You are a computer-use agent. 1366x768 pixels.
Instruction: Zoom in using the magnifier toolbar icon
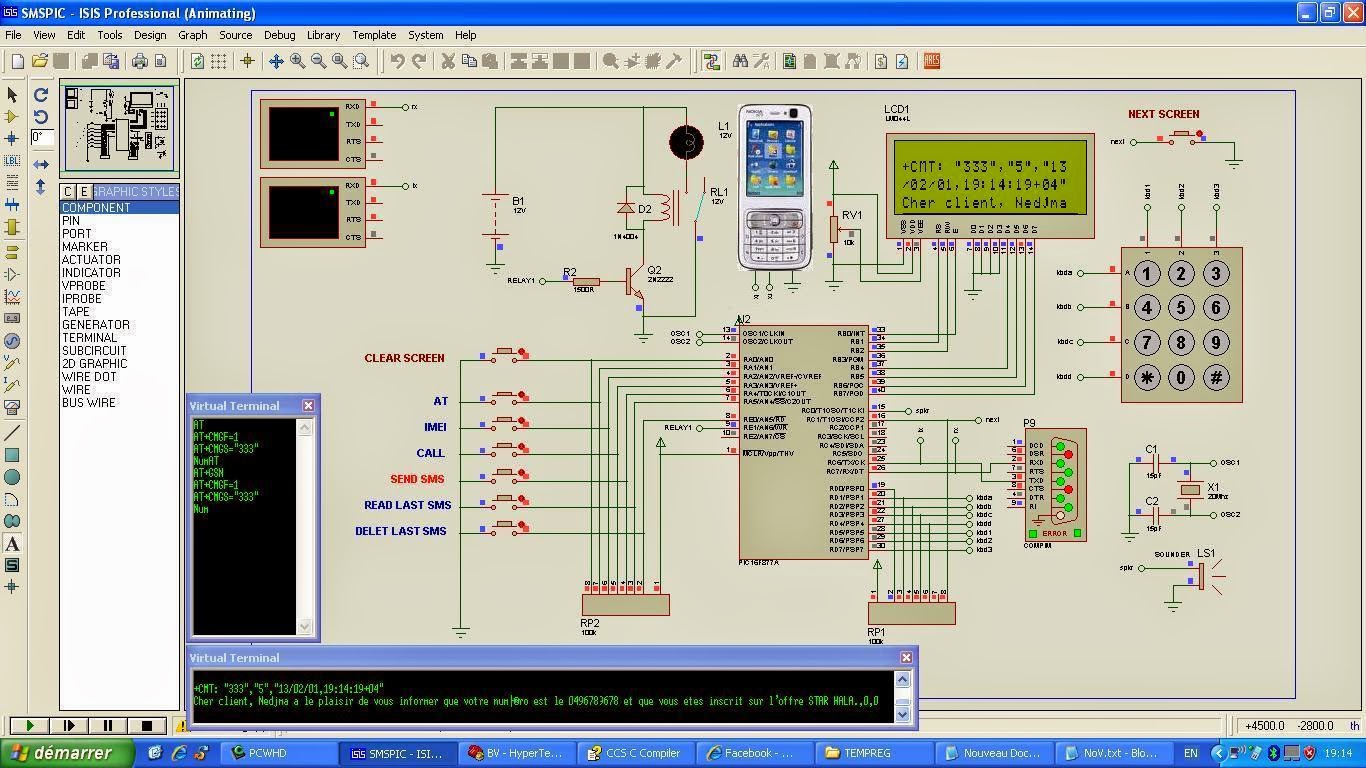295,61
